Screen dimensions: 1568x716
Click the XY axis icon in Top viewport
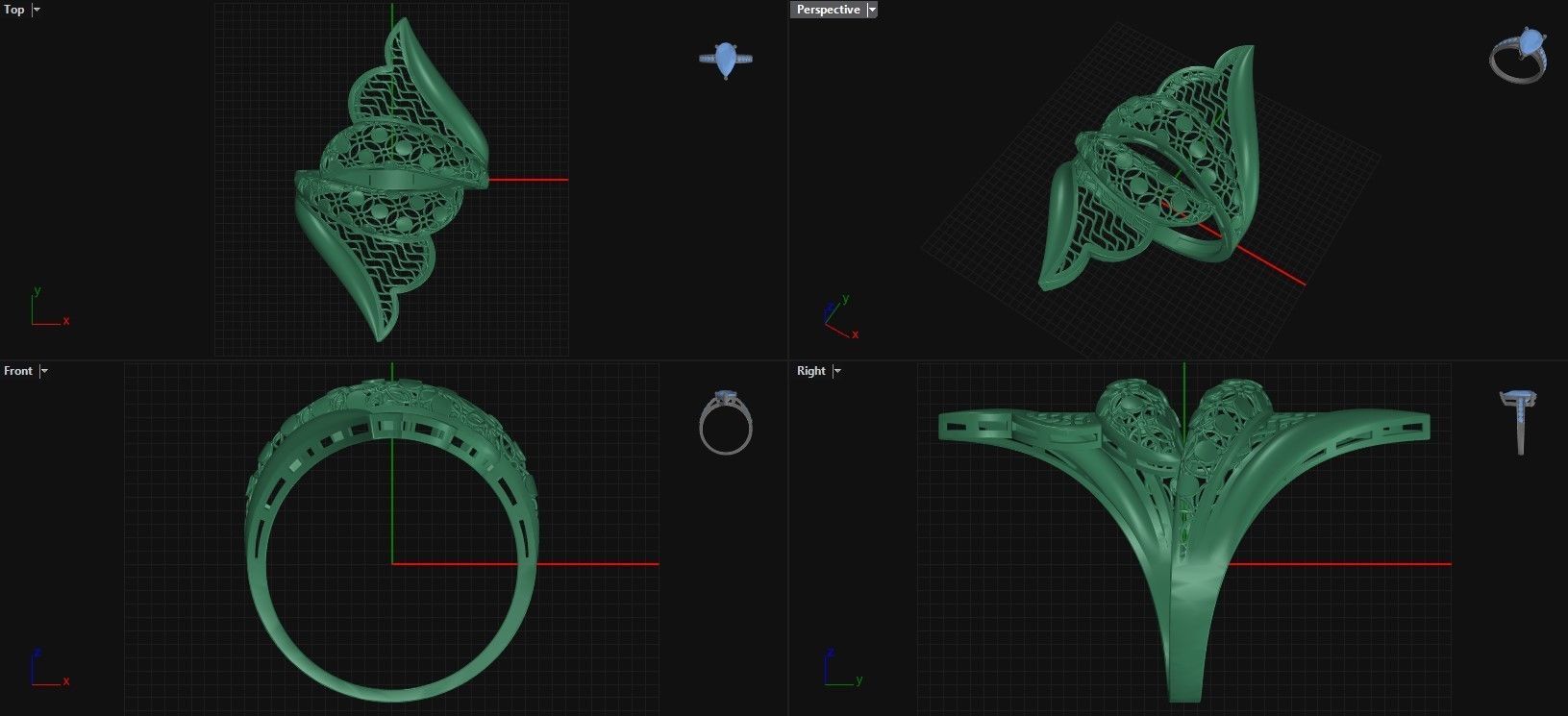pos(50,308)
